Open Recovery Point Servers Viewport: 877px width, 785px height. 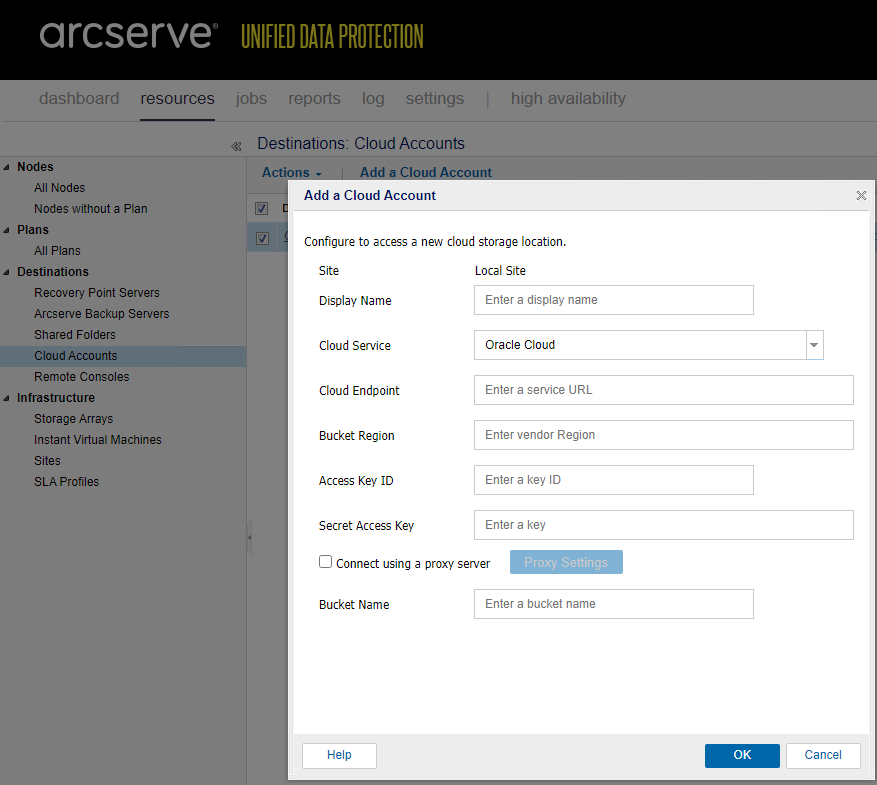point(97,293)
